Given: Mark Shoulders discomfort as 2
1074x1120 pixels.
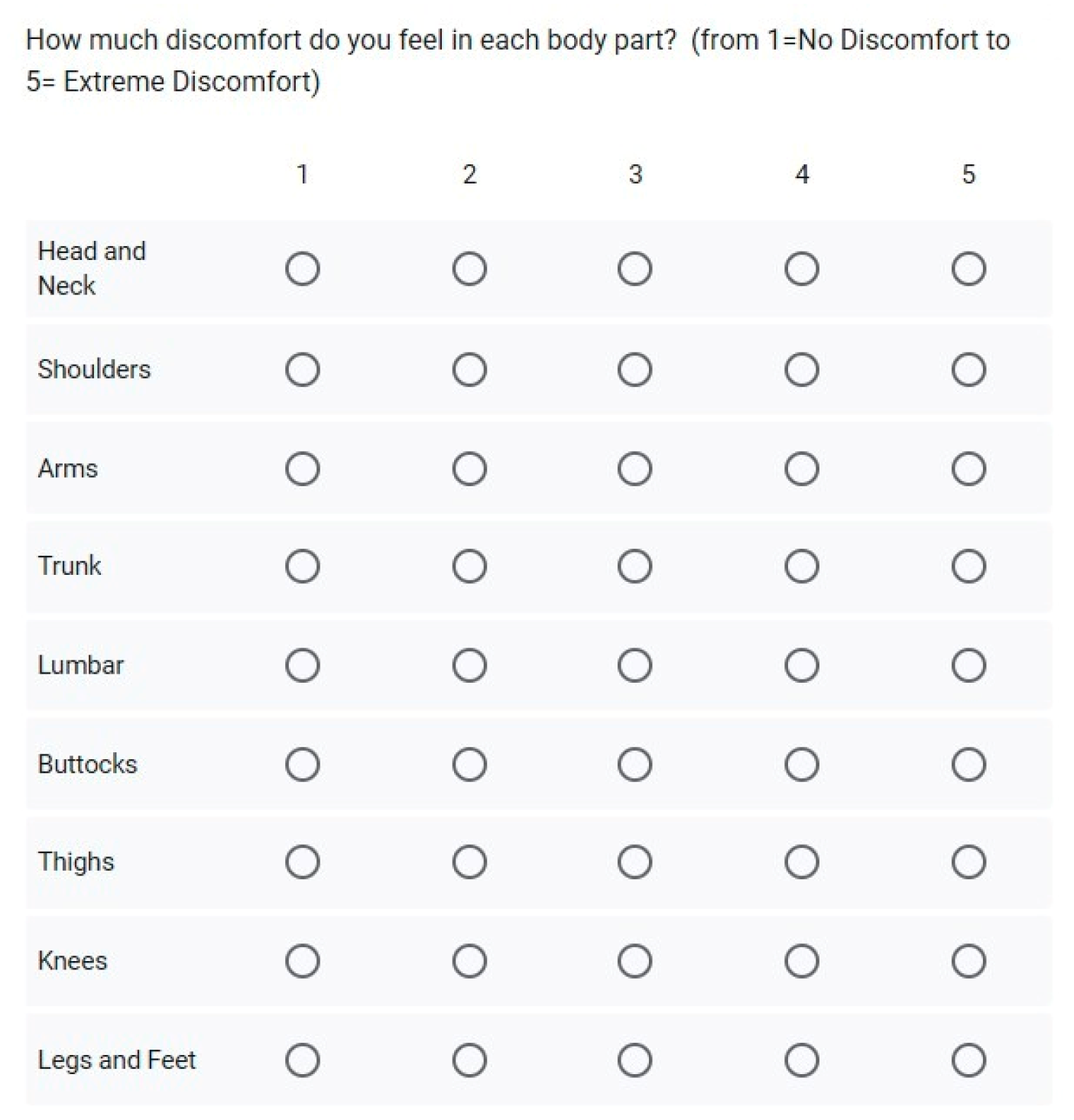Looking at the screenshot, I should click(469, 370).
